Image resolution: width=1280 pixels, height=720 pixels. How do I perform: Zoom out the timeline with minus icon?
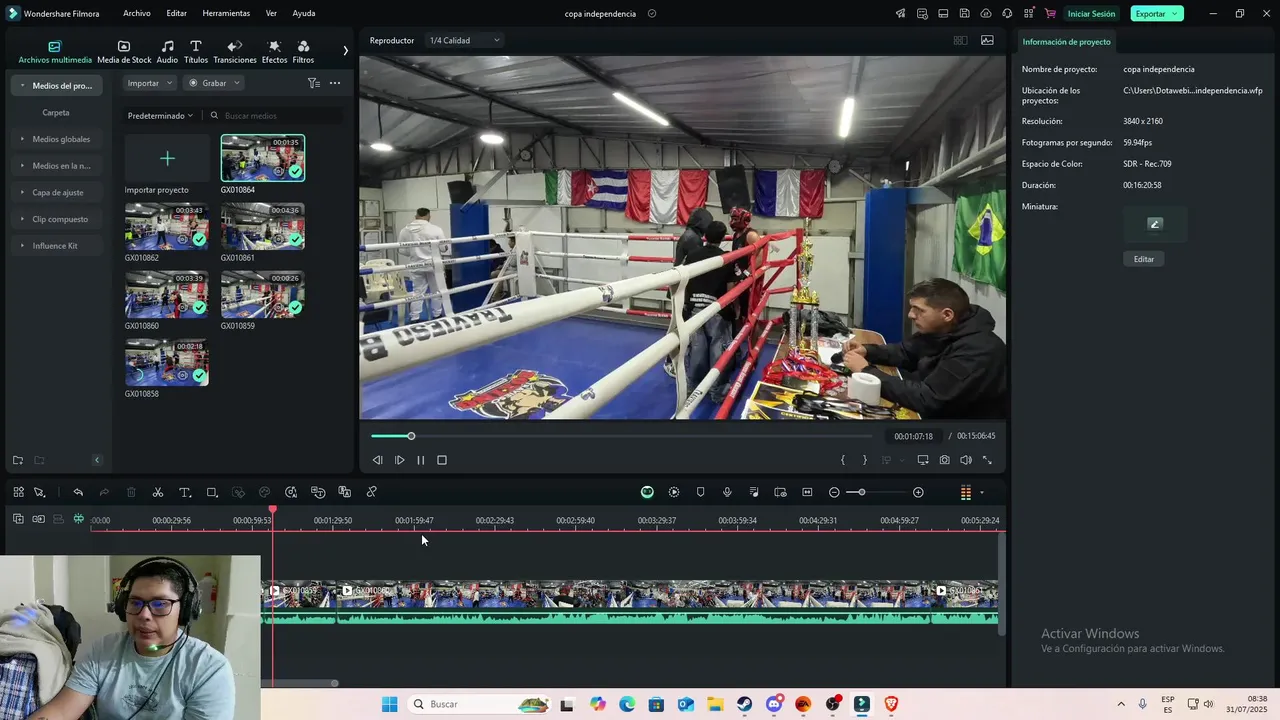834,492
